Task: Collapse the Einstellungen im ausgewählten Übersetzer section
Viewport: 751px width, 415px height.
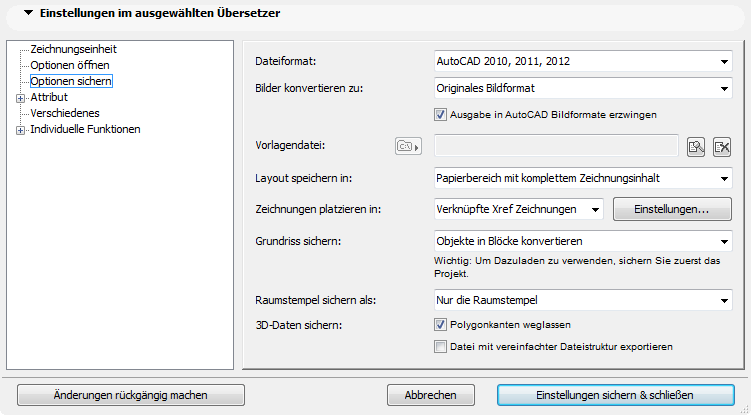Action: (29, 13)
